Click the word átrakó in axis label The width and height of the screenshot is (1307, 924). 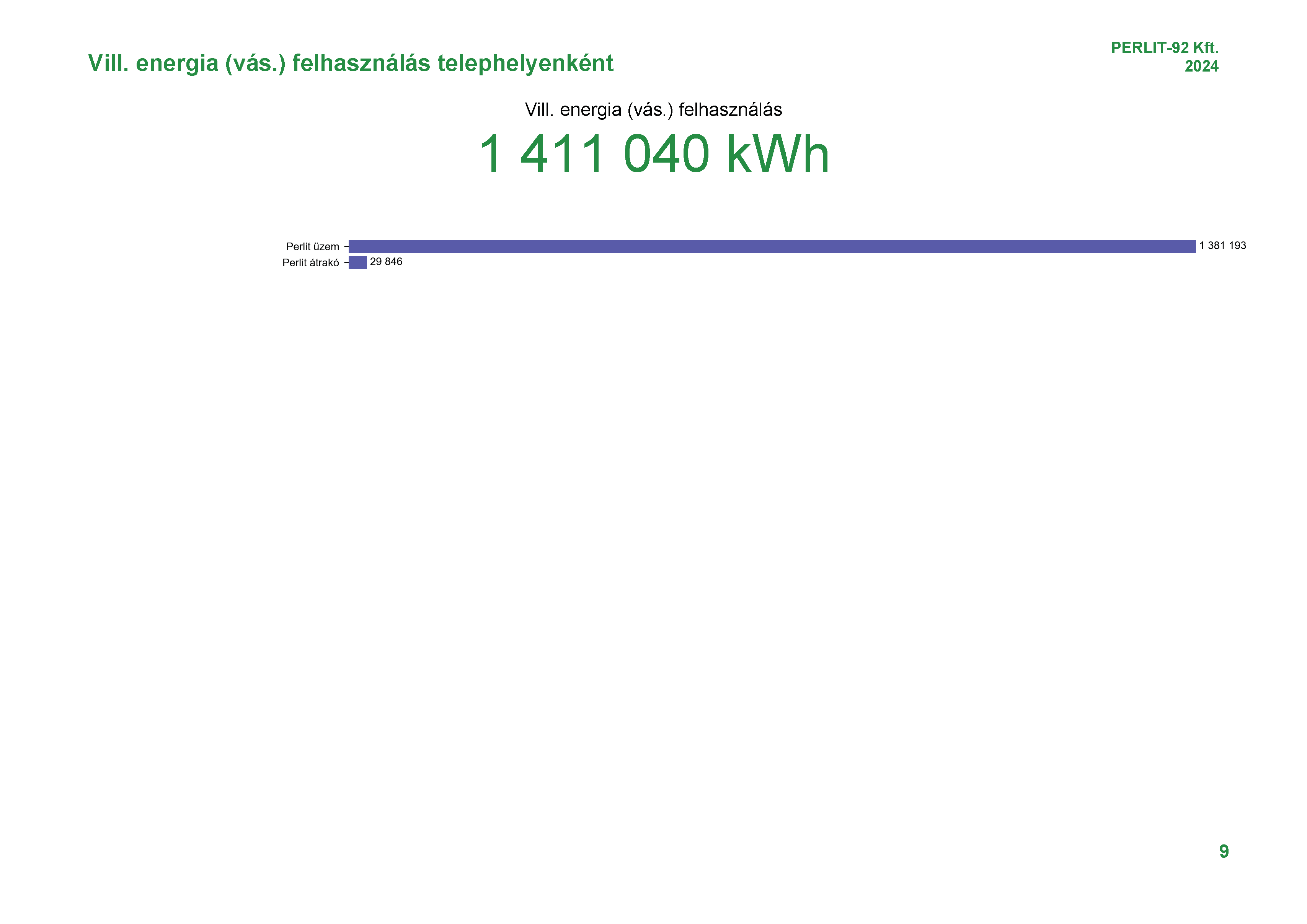[x=324, y=262]
